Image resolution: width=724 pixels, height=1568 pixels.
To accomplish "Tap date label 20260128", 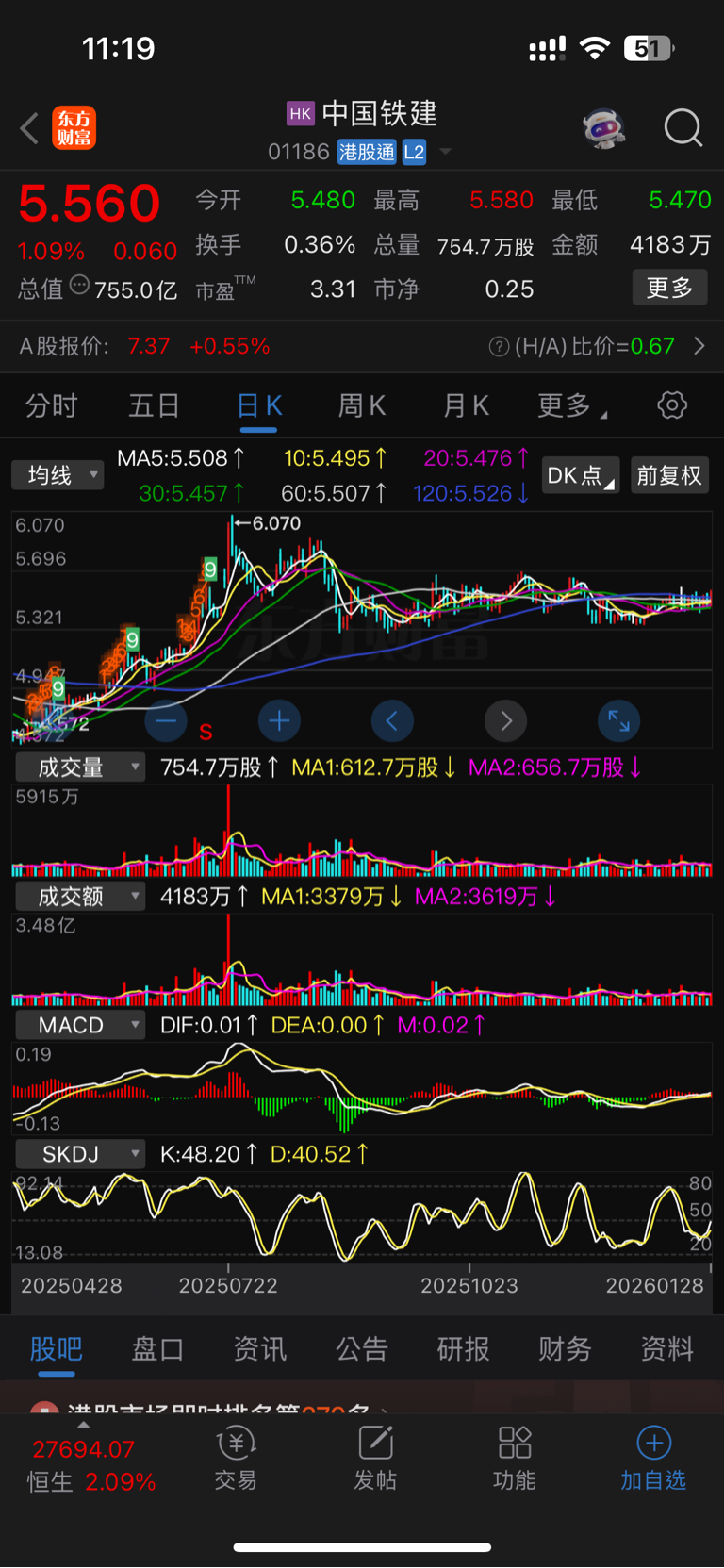I will tap(654, 1285).
